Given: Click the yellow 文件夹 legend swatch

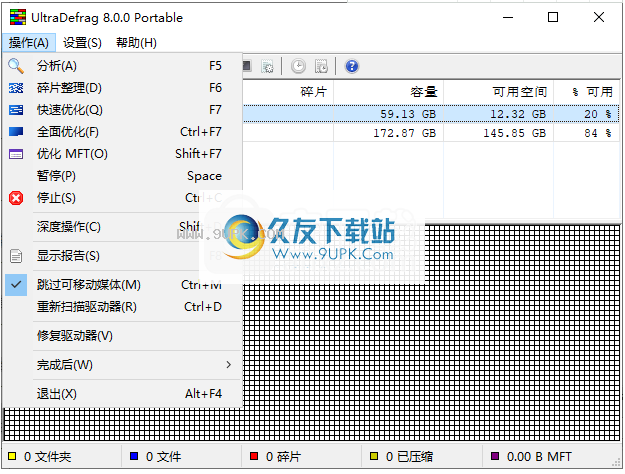Looking at the screenshot, I should (x=12, y=456).
